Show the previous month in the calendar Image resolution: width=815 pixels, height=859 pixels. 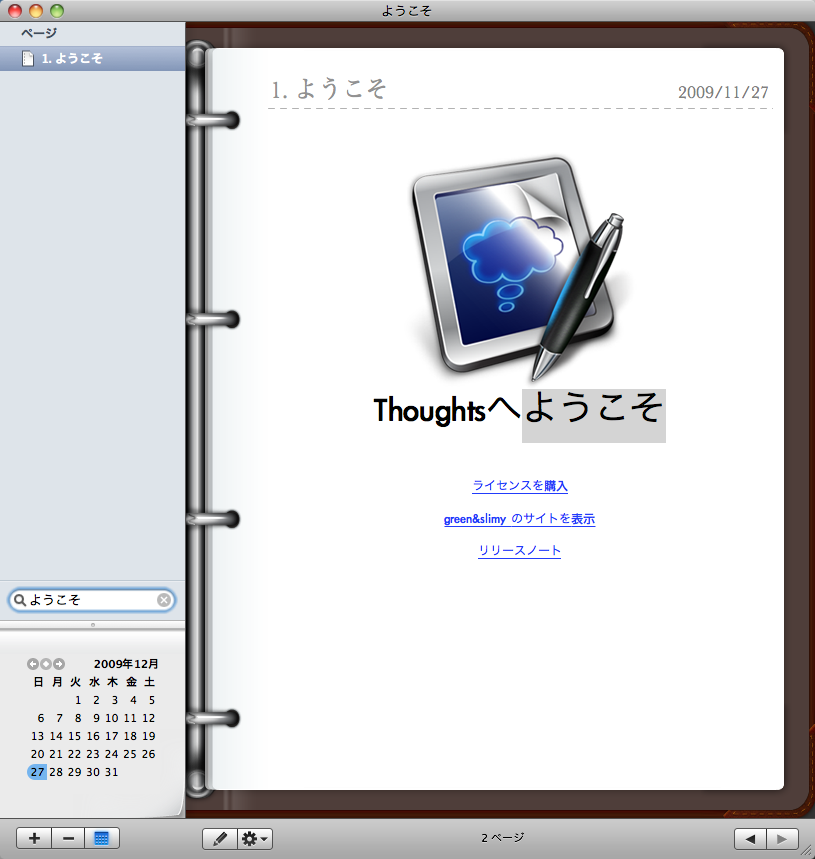[x=33, y=664]
